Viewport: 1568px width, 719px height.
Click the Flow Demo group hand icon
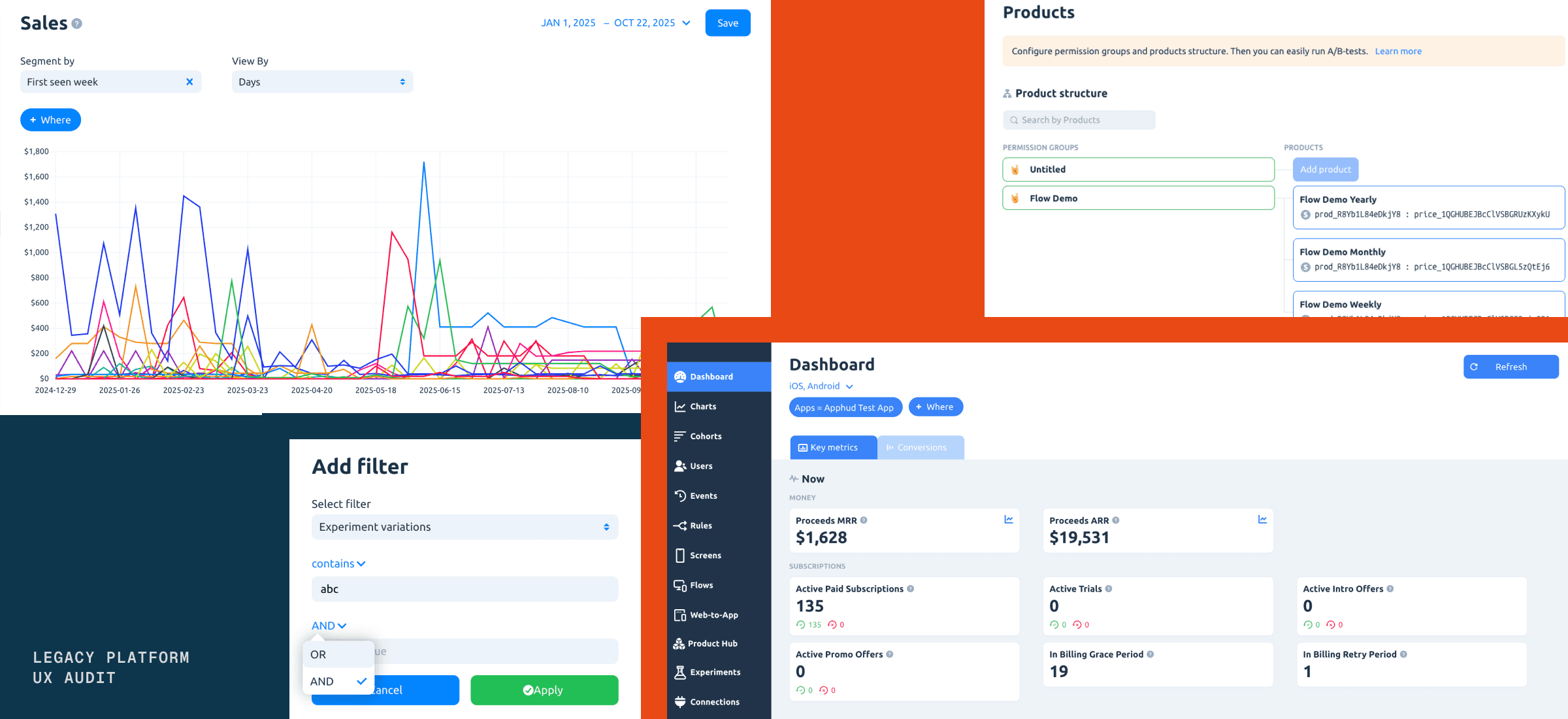tap(1015, 198)
